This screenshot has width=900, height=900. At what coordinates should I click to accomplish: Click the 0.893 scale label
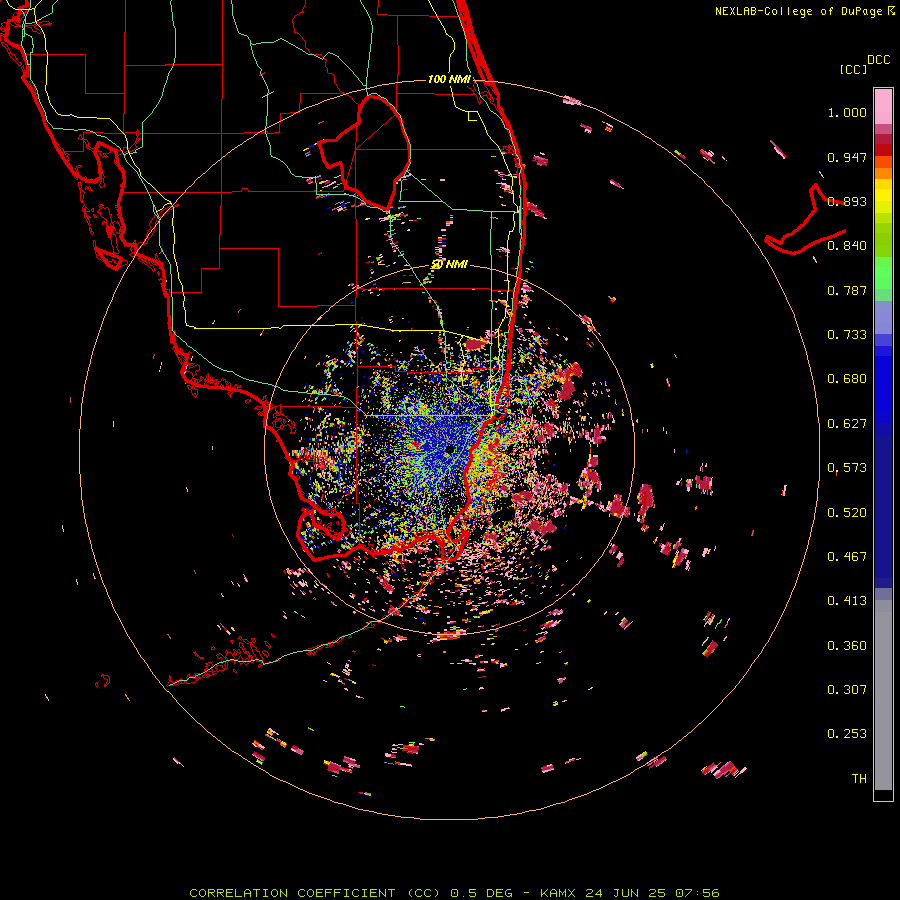point(847,201)
